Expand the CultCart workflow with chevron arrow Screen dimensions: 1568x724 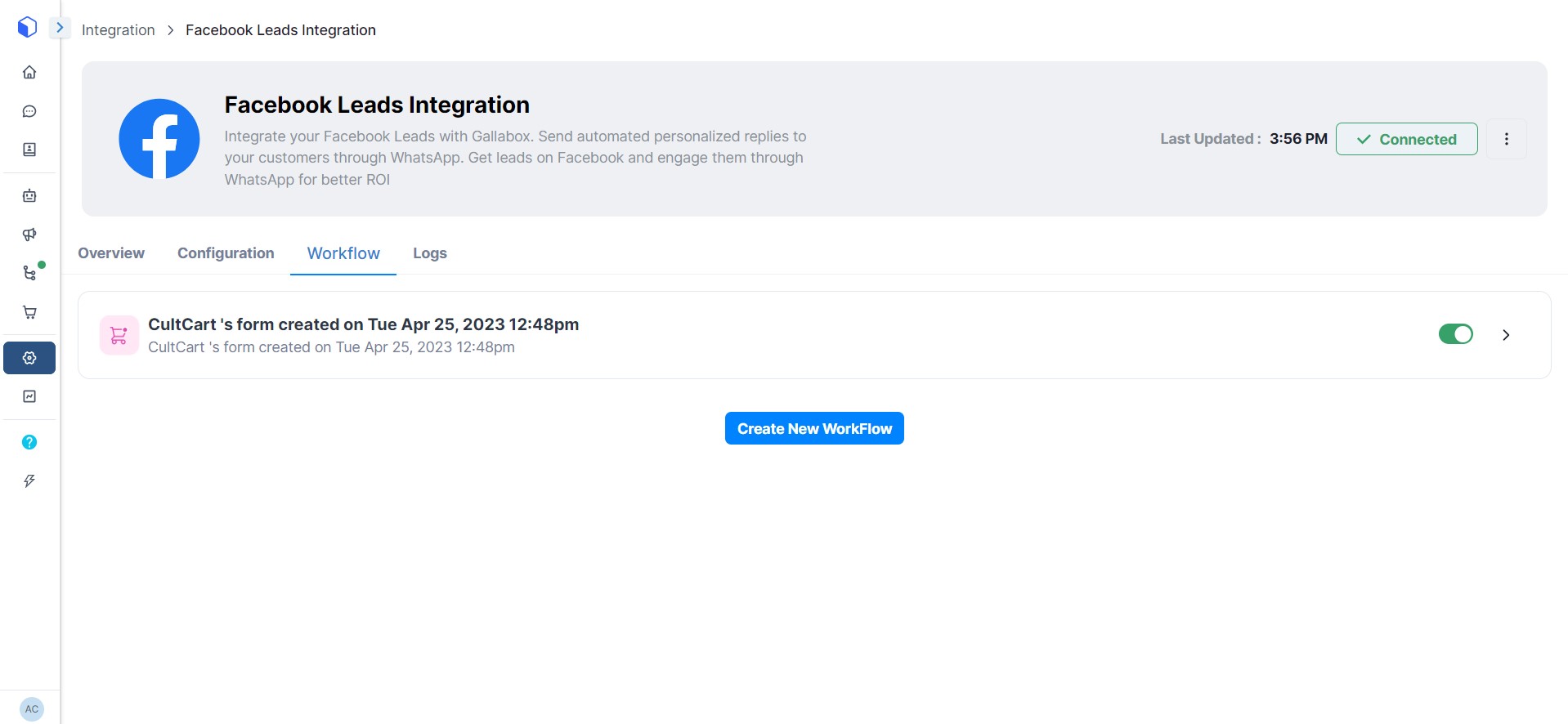[1506, 335]
